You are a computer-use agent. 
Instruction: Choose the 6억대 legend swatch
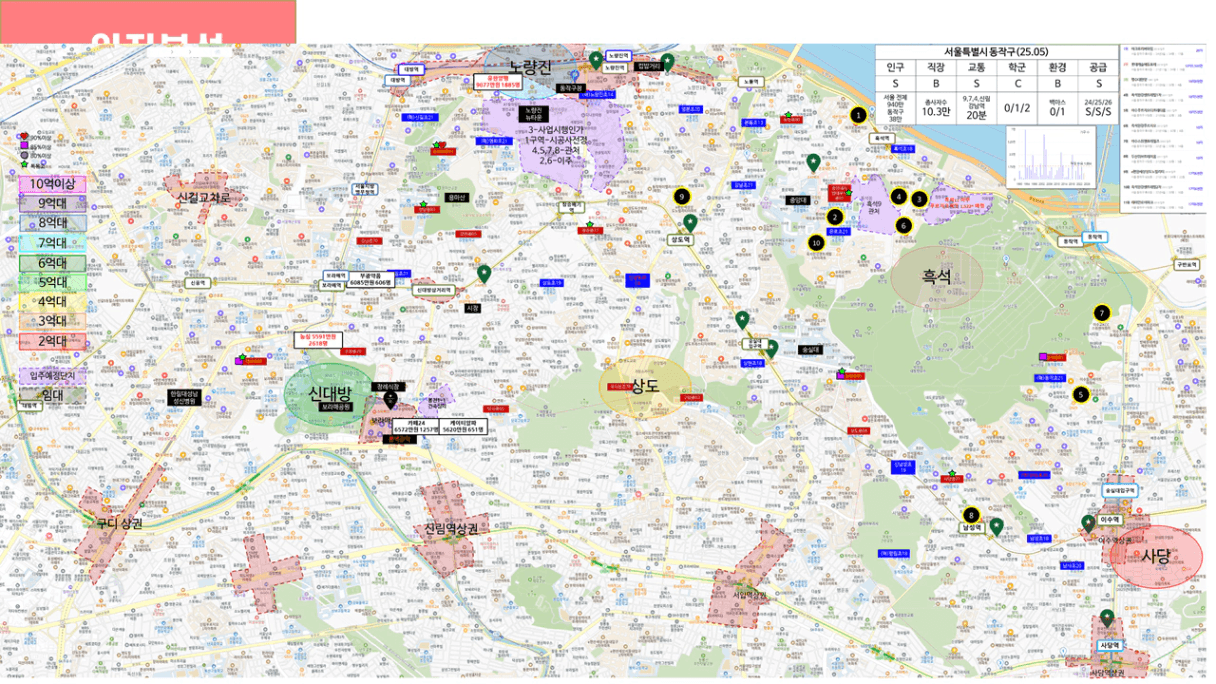52,262
